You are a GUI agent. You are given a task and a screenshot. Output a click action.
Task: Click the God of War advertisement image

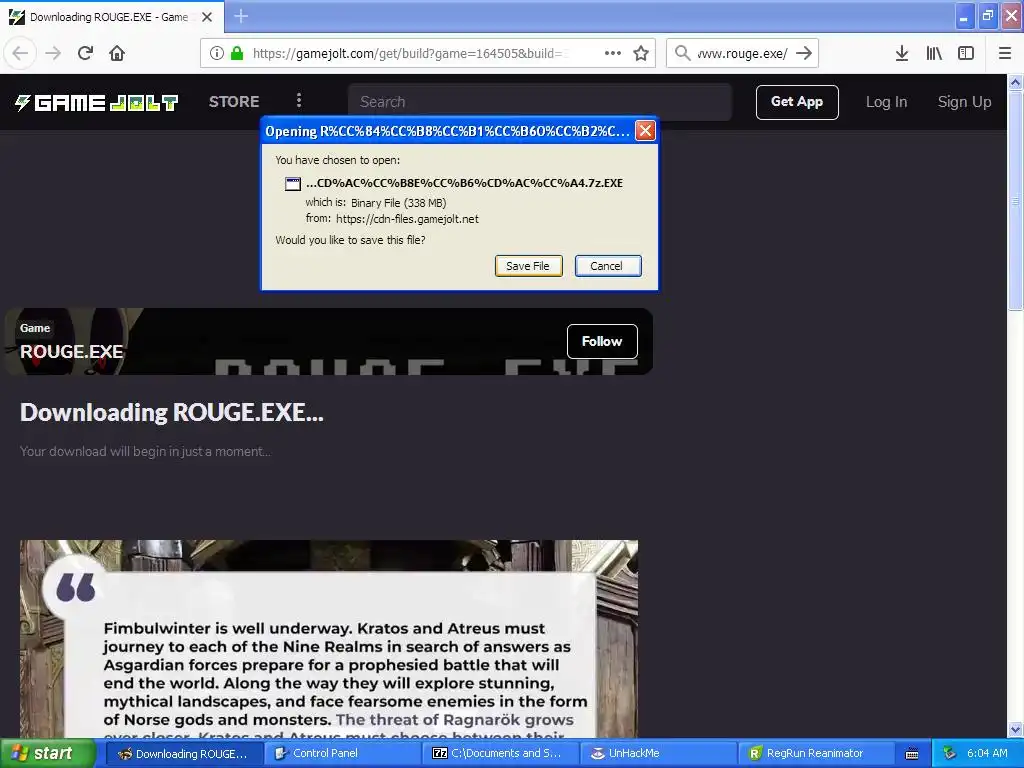click(x=328, y=639)
